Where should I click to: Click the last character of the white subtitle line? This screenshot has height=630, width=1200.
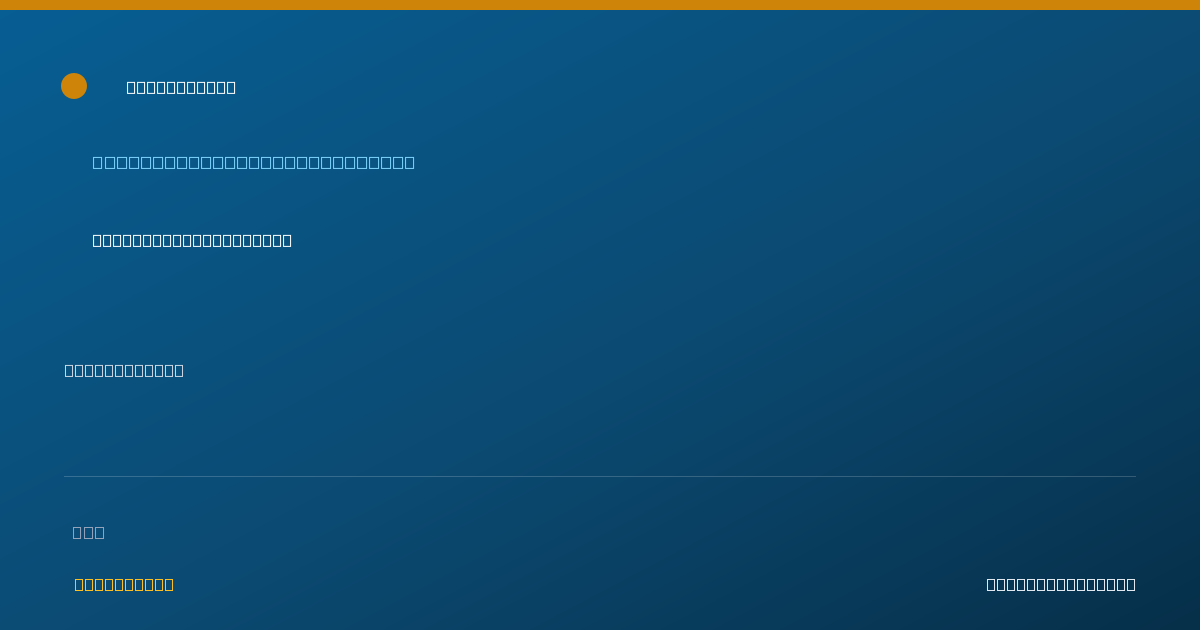point(287,240)
